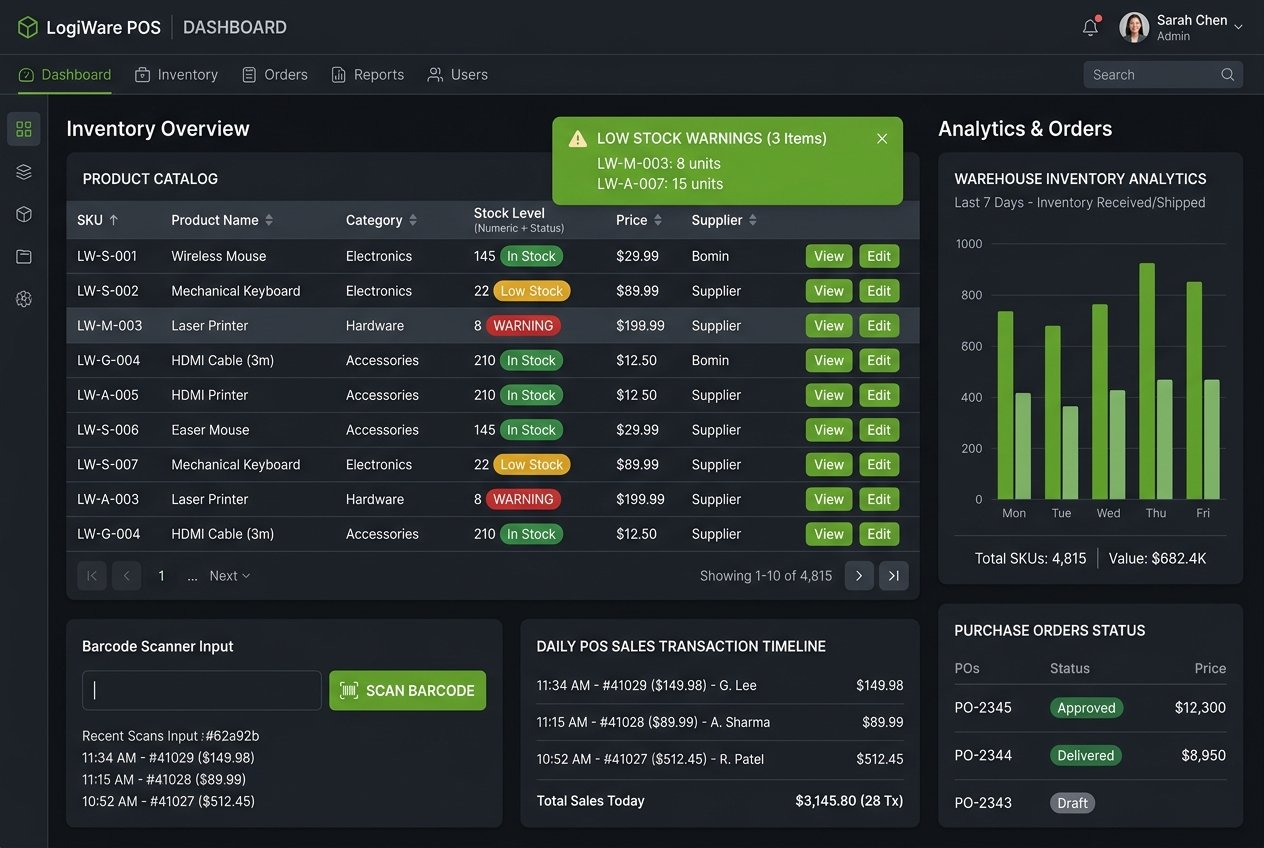Viewport: 1264px width, 848px height.
Task: Open transaction #41029 by G. Lee
Action: (x=720, y=685)
